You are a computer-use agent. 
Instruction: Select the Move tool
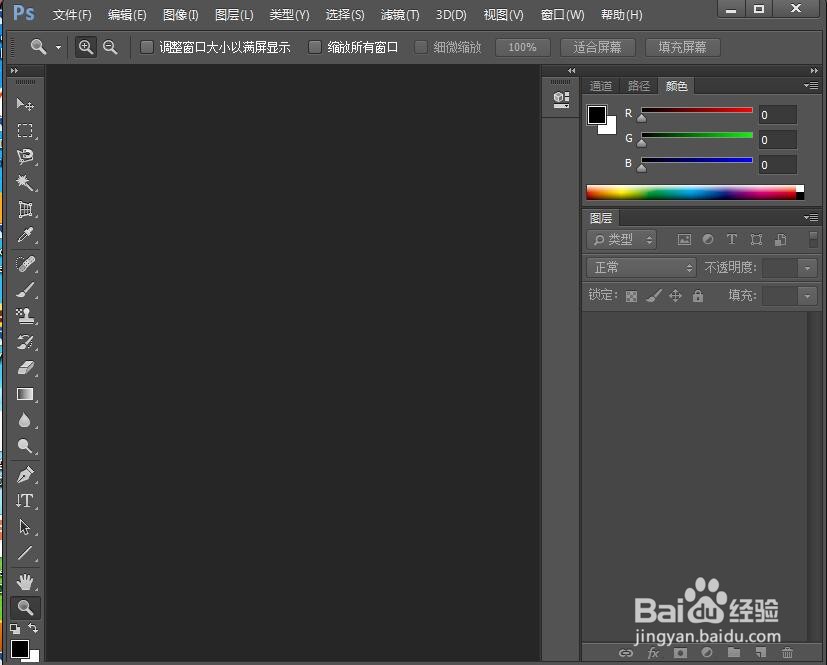click(x=25, y=104)
